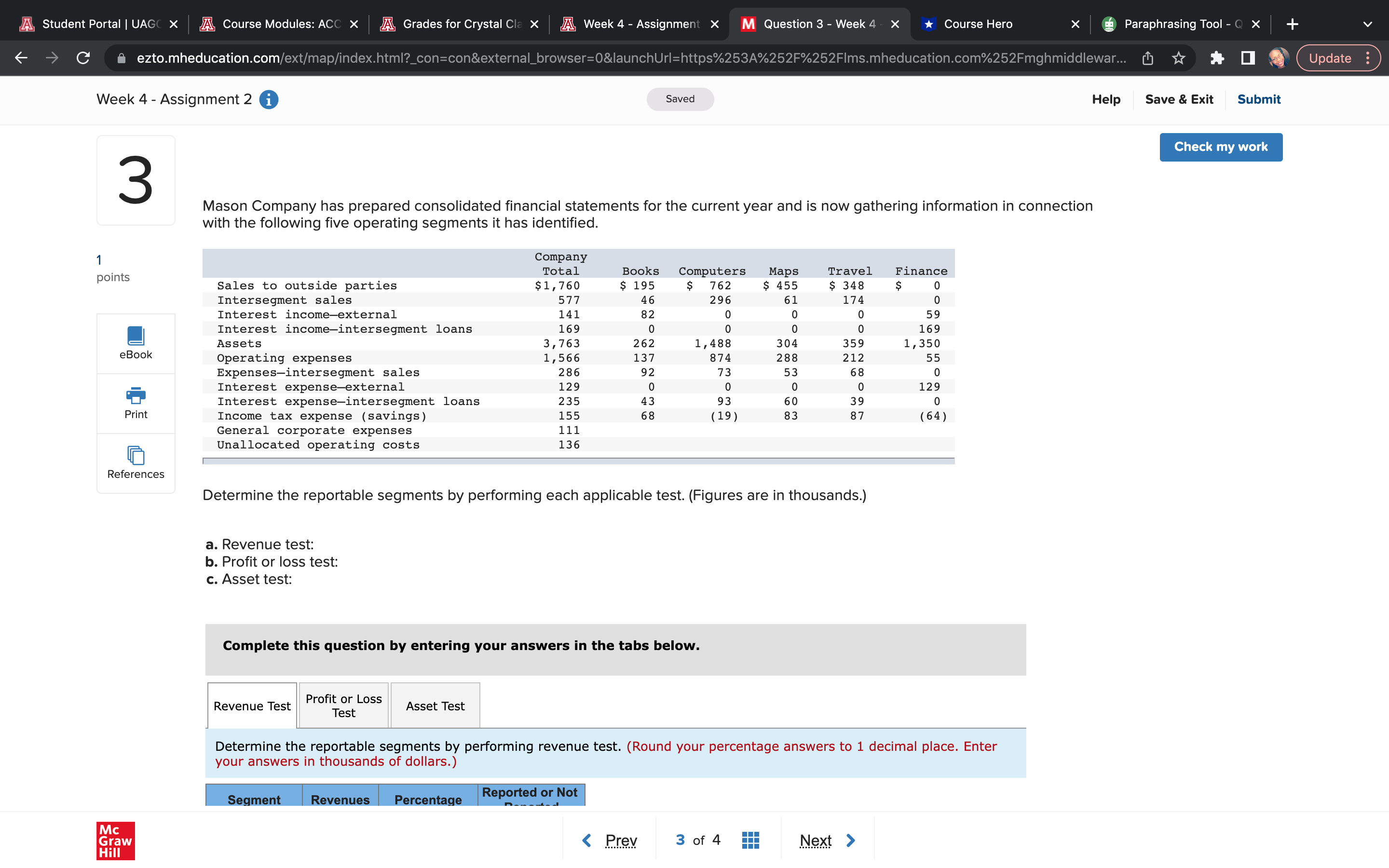This screenshot has height=868, width=1389.
Task: Expand the tab search chevron
Action: tap(1368, 24)
